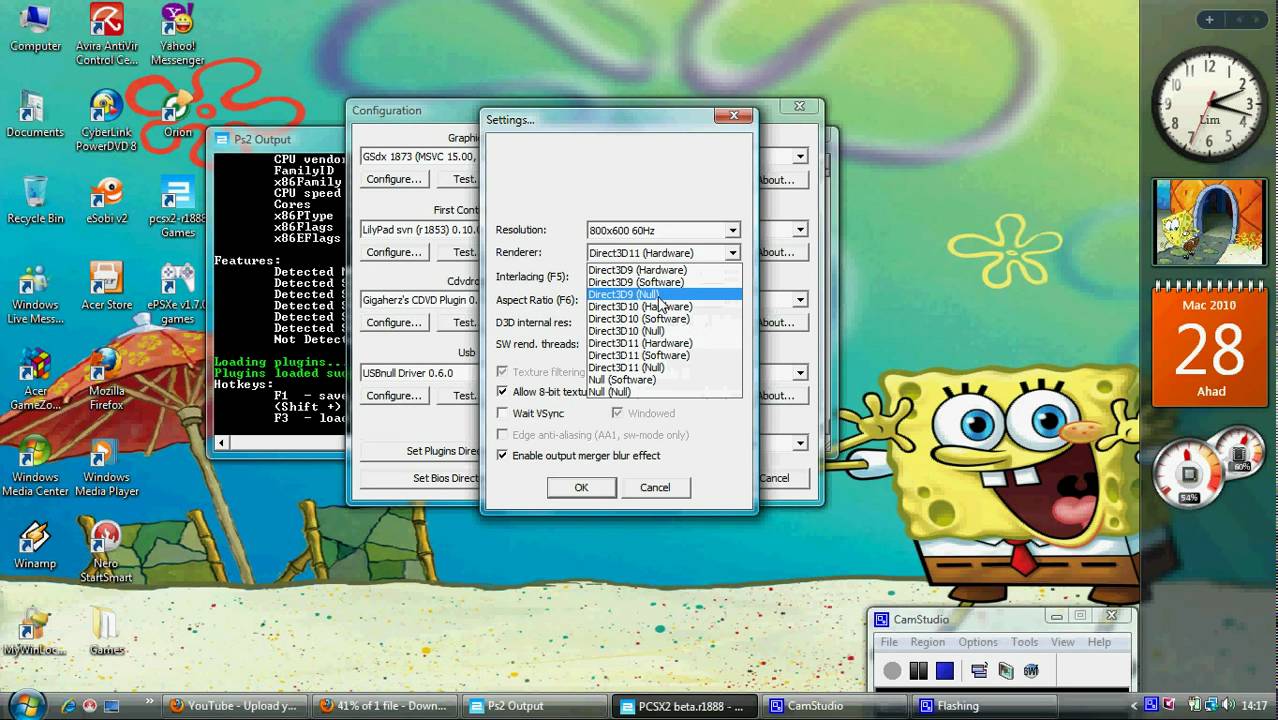
Task: Toggle Enable output merger blur effect
Action: point(502,455)
